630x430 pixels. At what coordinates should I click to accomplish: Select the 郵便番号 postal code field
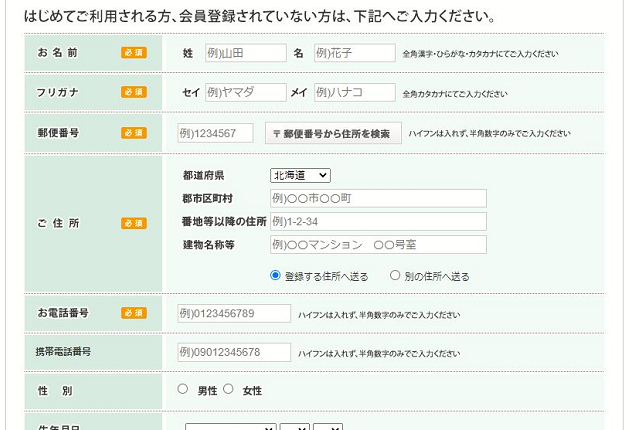[x=215, y=133]
